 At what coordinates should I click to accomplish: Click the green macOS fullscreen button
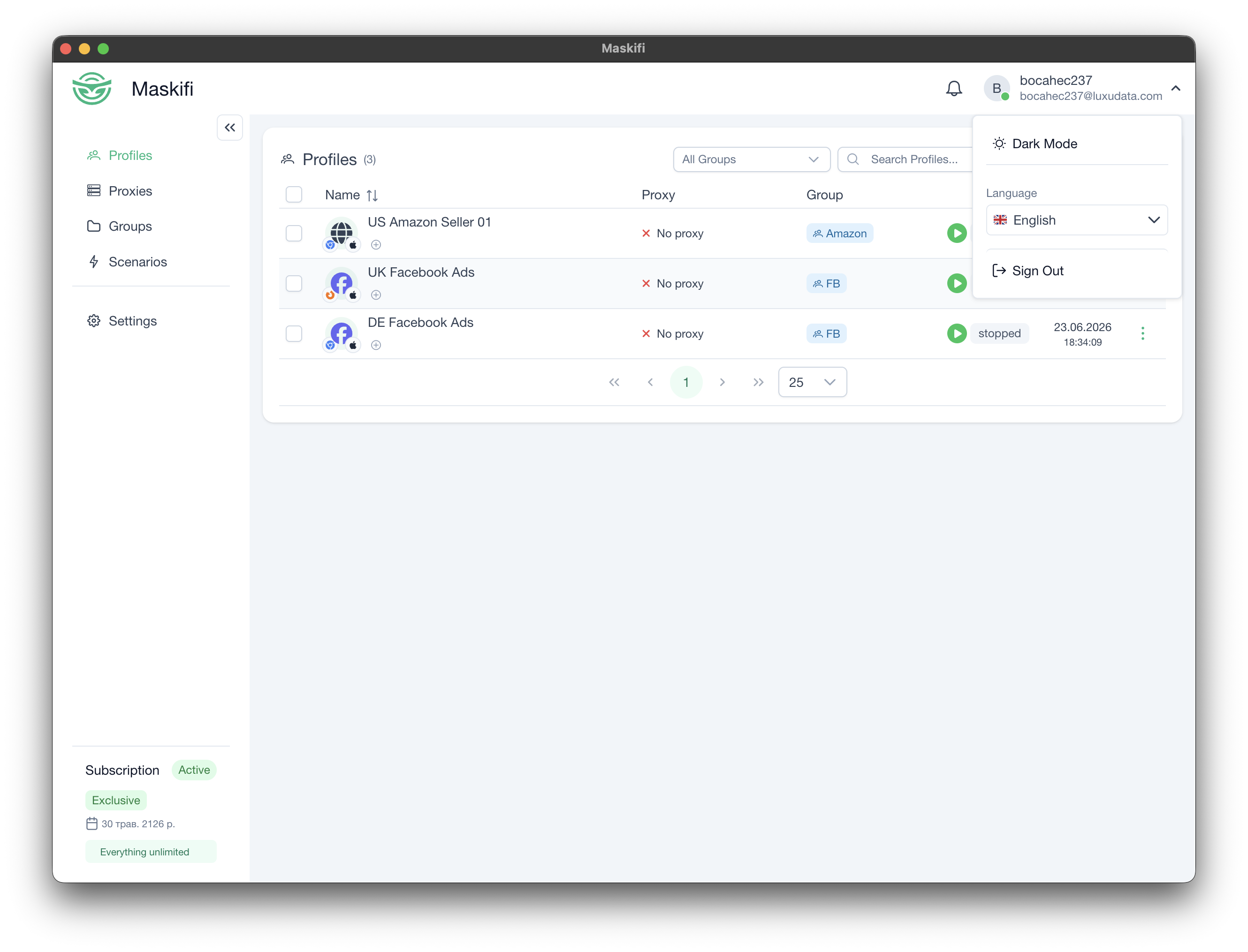103,49
